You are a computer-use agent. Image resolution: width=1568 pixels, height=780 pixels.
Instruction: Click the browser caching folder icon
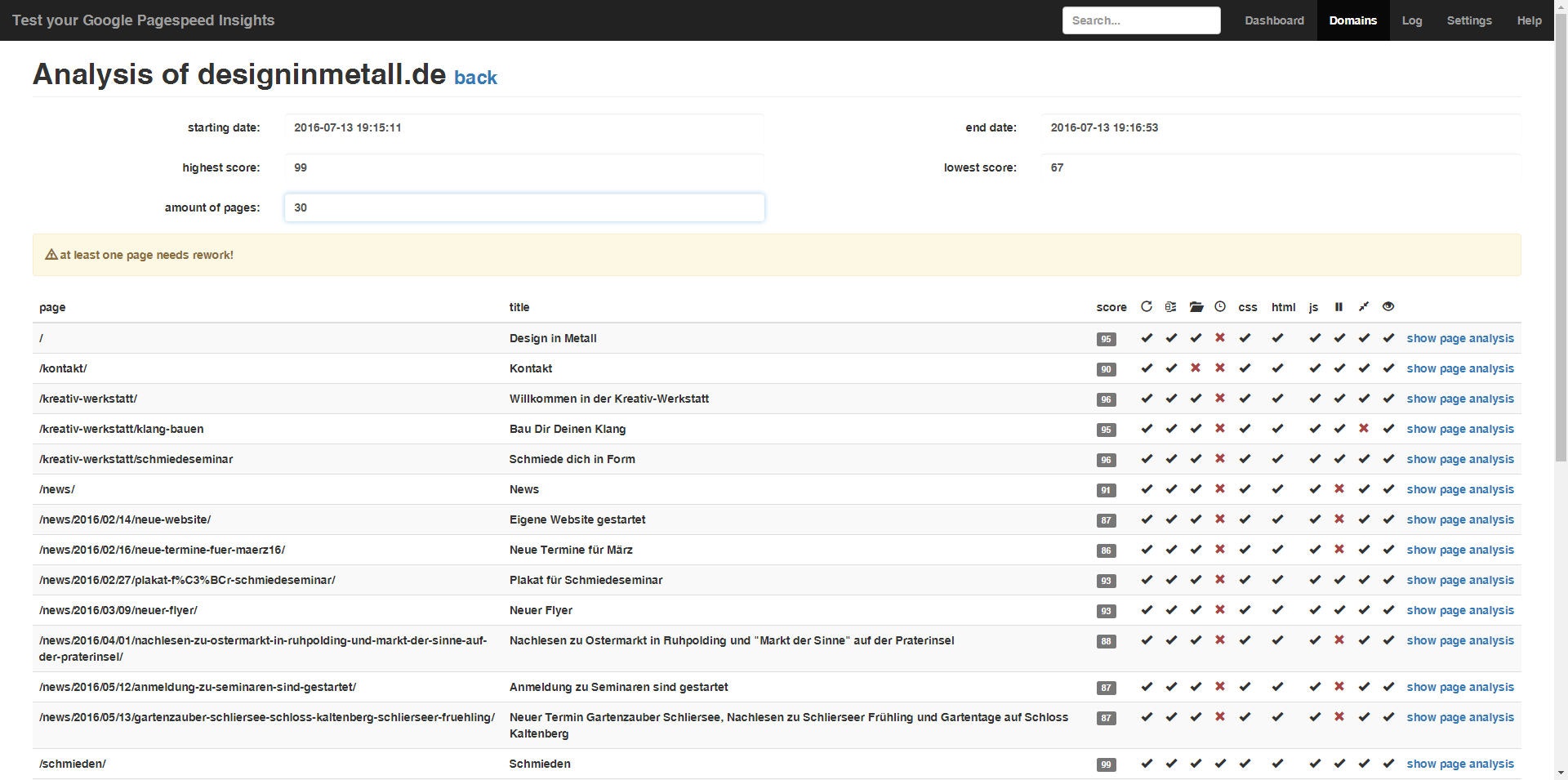point(1196,306)
